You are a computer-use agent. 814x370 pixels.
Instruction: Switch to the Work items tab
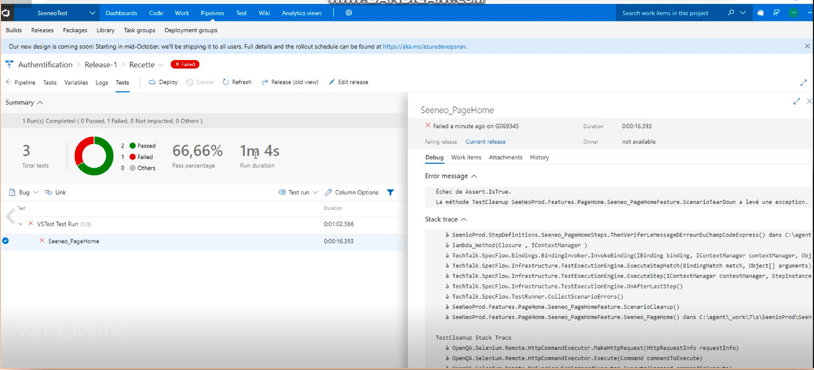[466, 157]
